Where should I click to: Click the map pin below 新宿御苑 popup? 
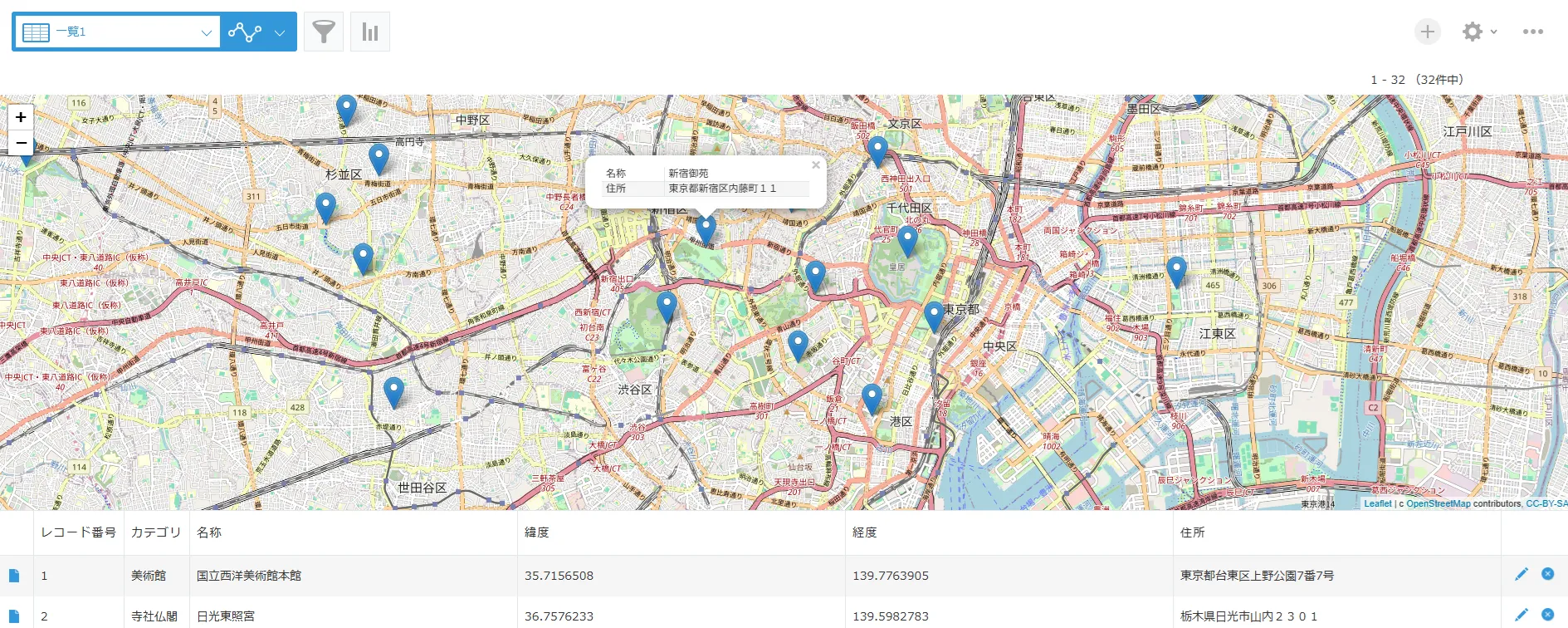click(x=706, y=228)
